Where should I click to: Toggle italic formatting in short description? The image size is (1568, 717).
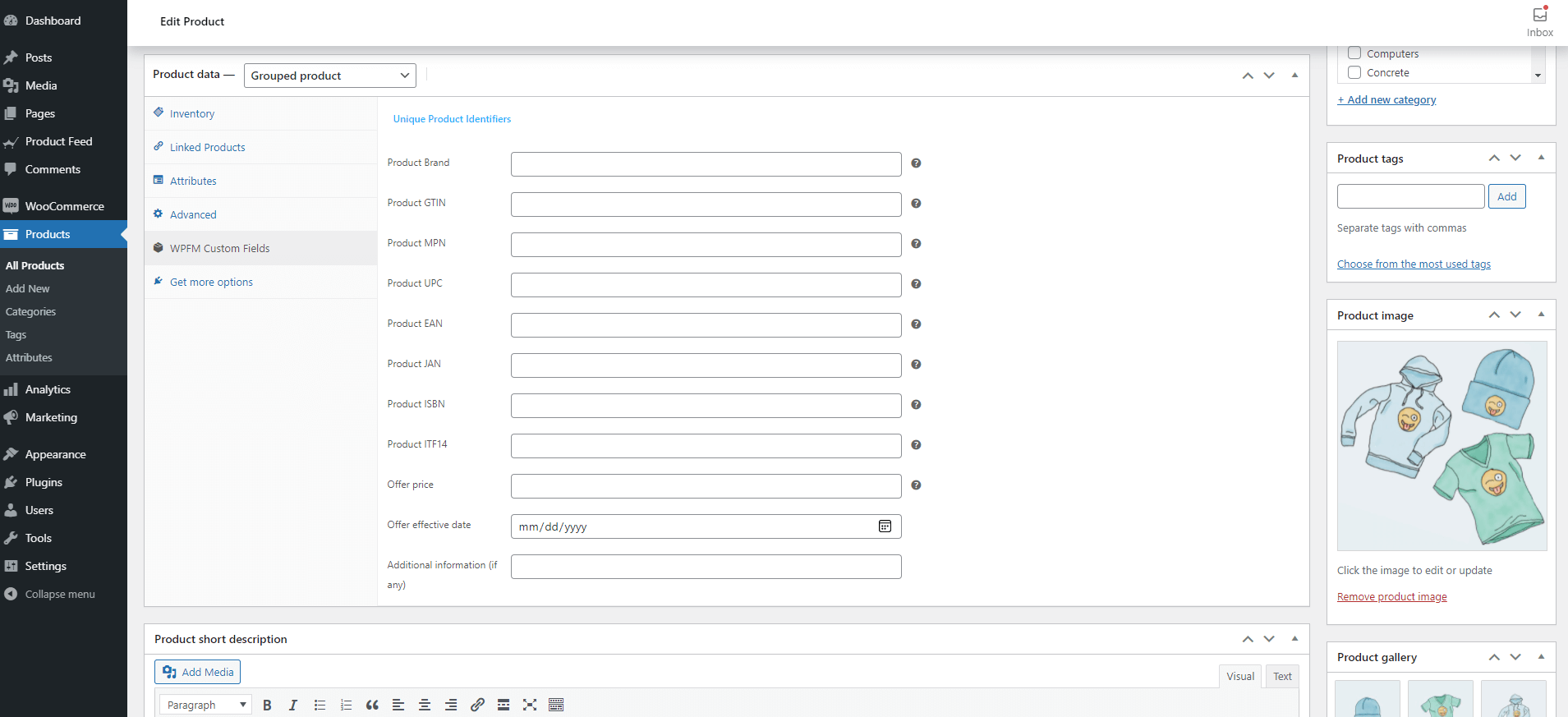pos(293,705)
